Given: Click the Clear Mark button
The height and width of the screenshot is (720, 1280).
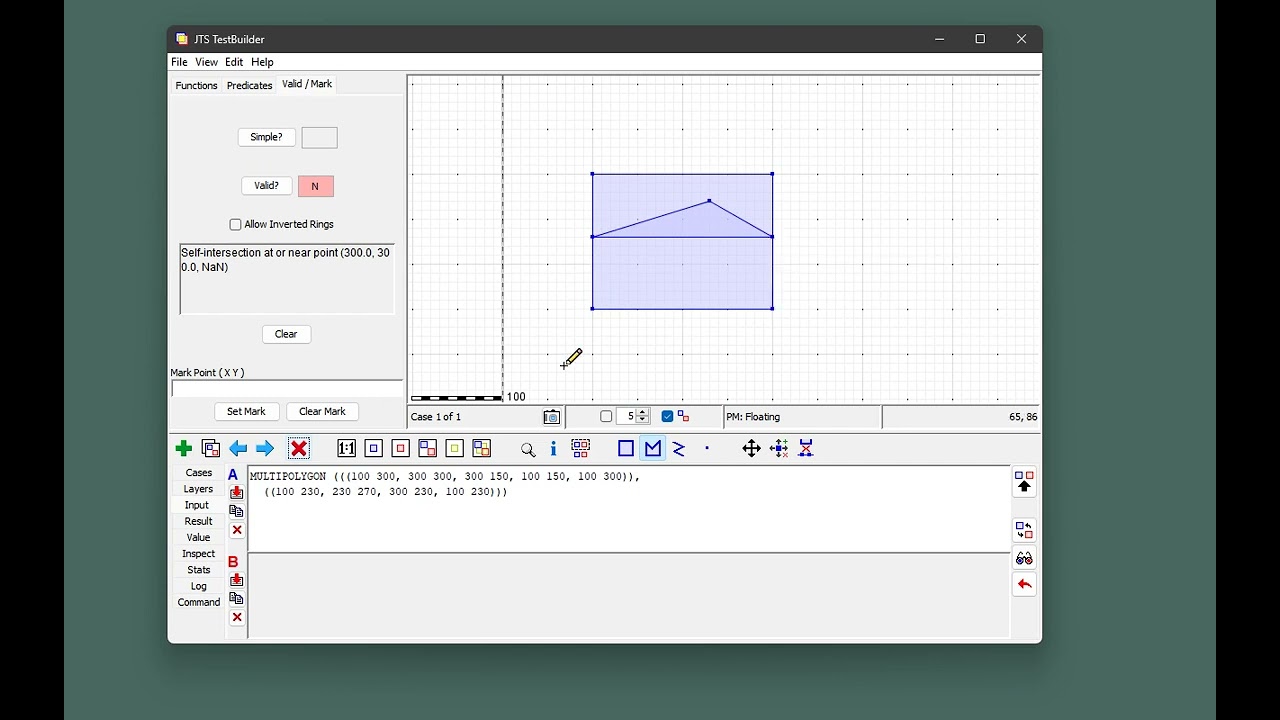Looking at the screenshot, I should pos(322,412).
